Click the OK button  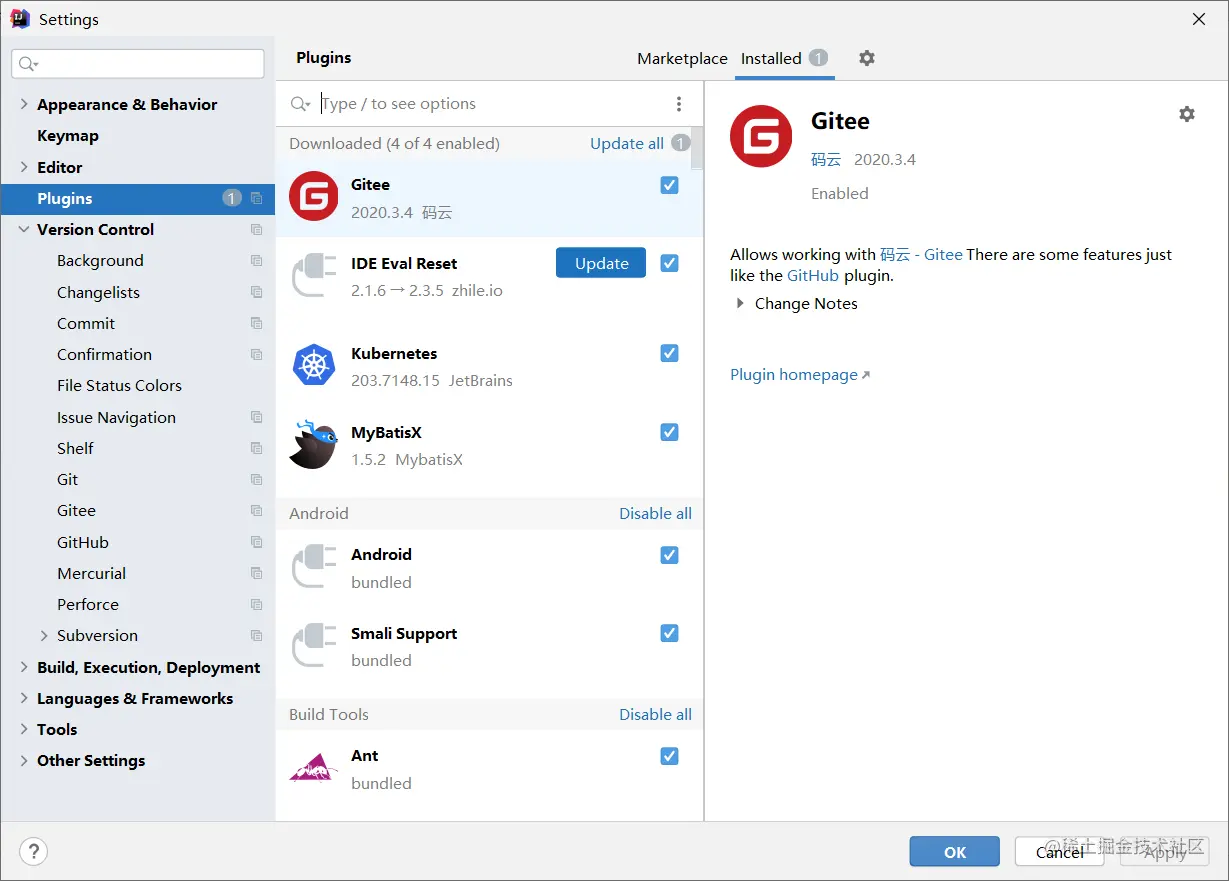[x=954, y=851]
